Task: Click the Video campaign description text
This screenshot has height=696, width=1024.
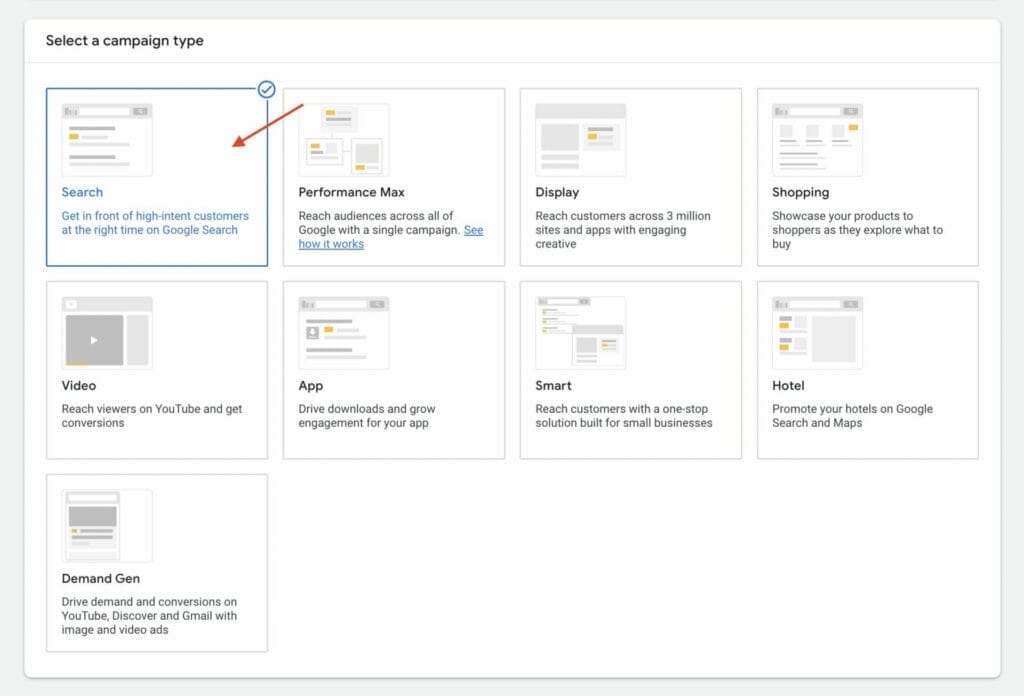Action: (x=150, y=415)
